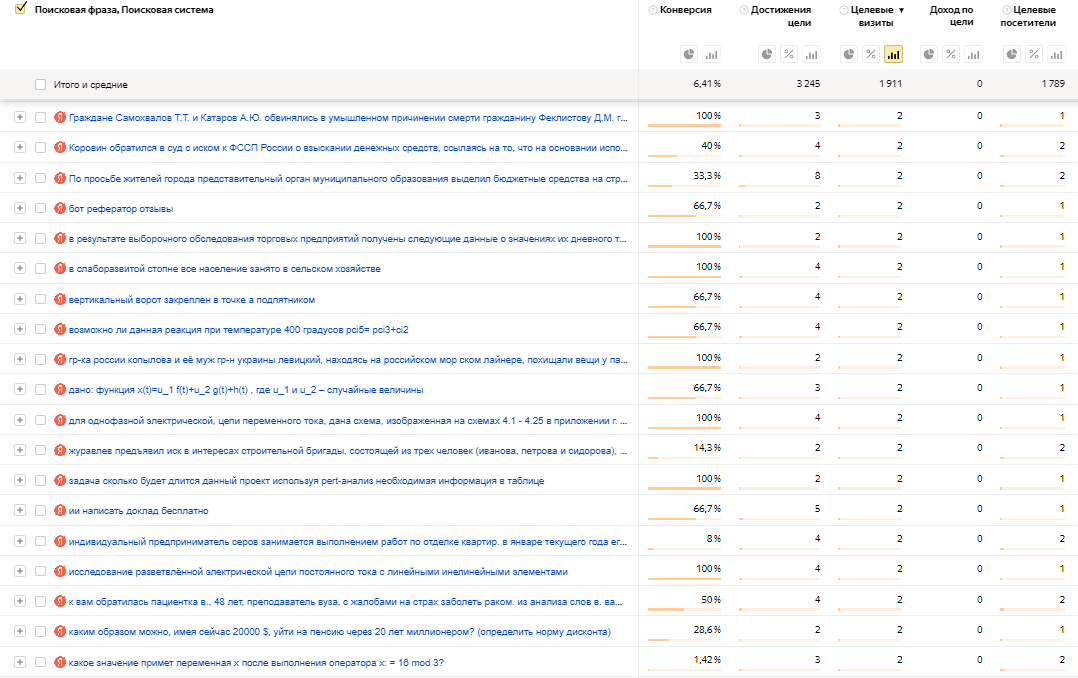Sort table by Целевые посетители header
This screenshot has height=678, width=1078.
[x=1028, y=16]
